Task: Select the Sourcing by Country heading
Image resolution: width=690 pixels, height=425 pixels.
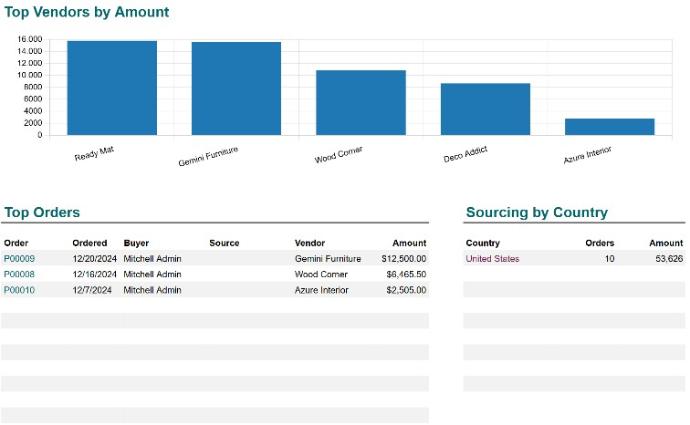Action: [x=537, y=212]
